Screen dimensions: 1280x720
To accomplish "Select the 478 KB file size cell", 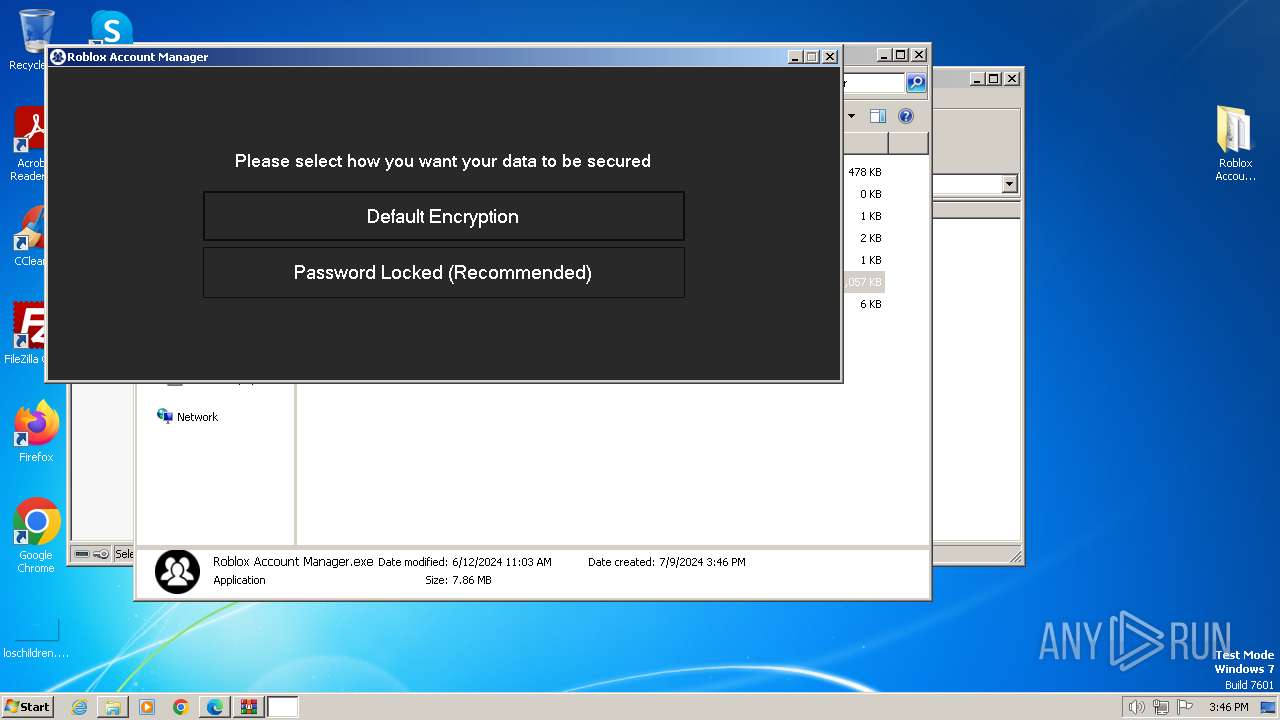I will point(865,172).
